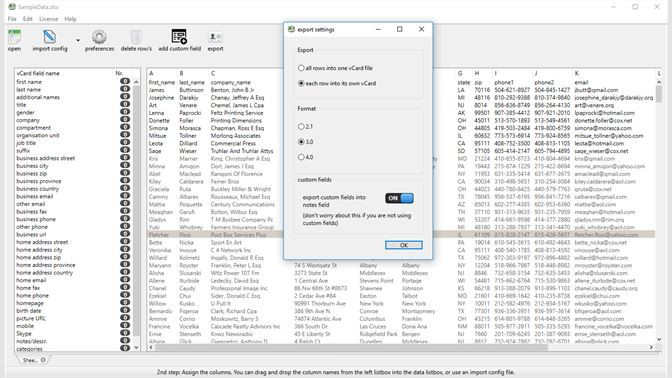This screenshot has height=378, width=672.
Task: Click the number badge beside 'suffix'
Action: click(x=125, y=150)
